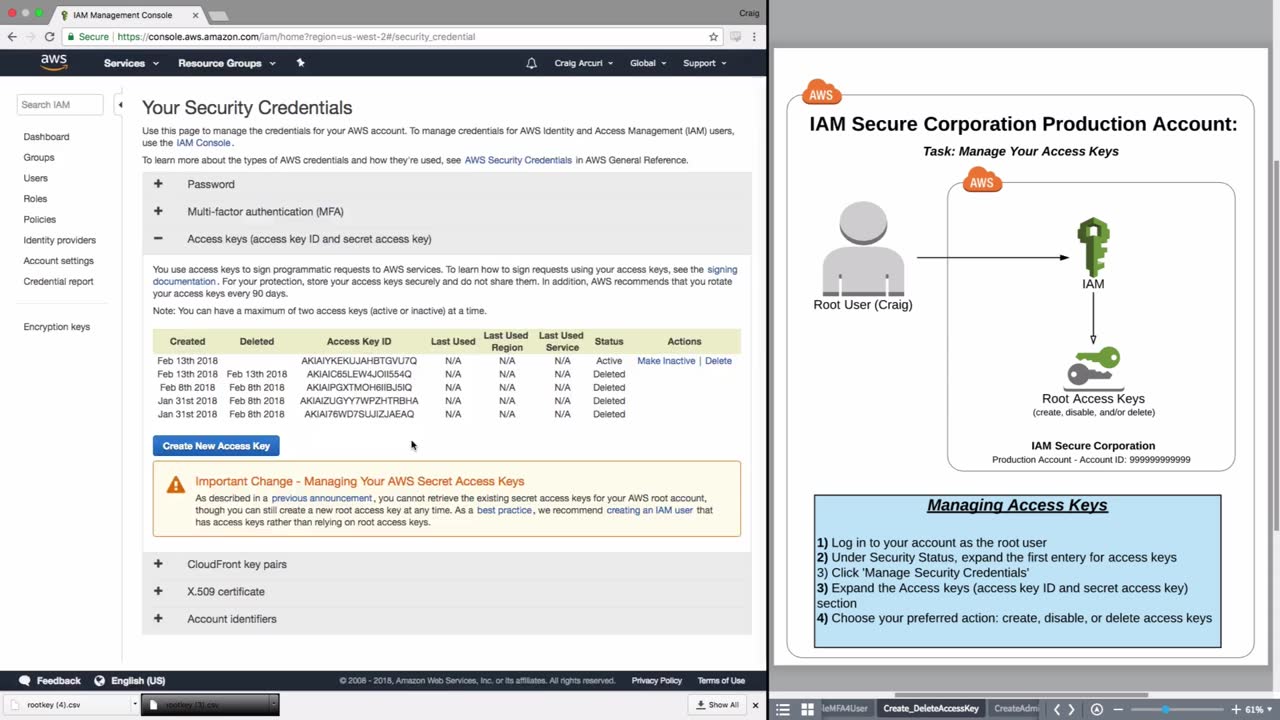Open the list view icon in the diagram app

tap(783, 709)
